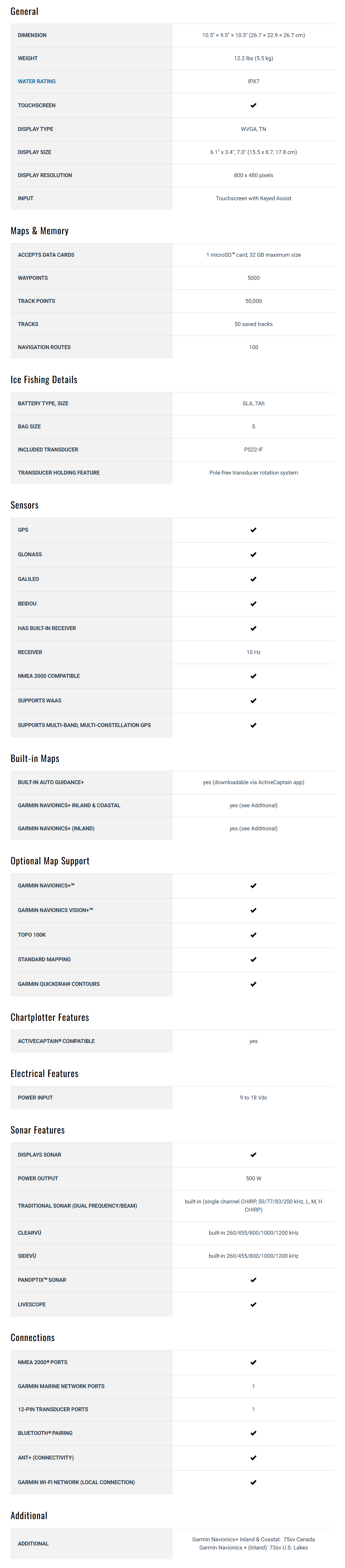Image resolution: width=345 pixels, height=1568 pixels.
Task: Open the Water Rating link
Action: 36,81
